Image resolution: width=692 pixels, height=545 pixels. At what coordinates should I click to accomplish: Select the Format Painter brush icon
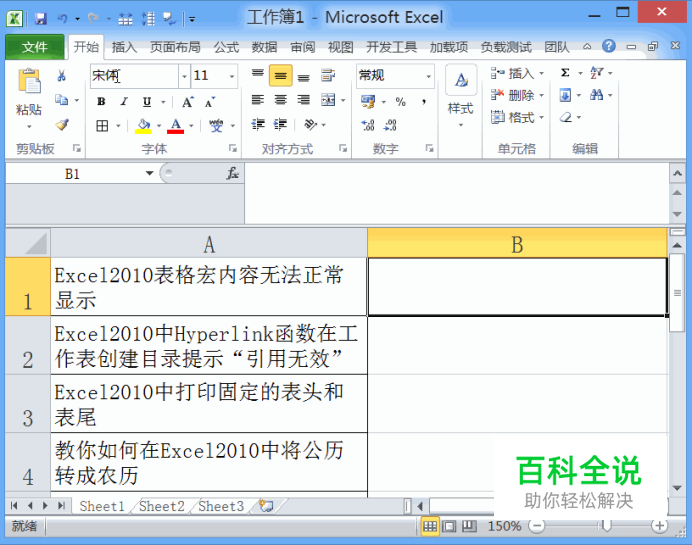point(62,125)
